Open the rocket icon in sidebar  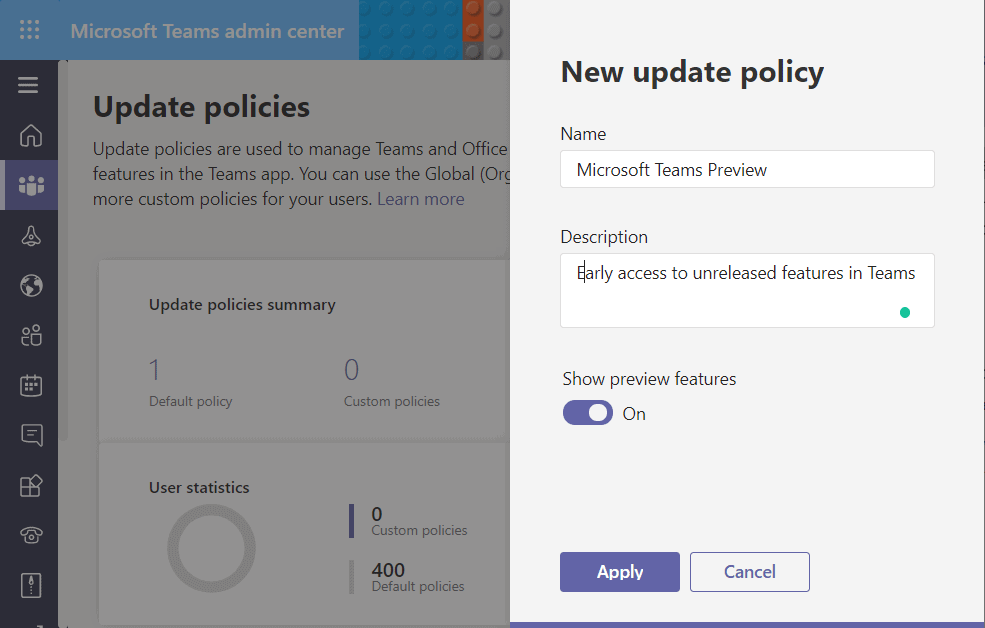pos(31,236)
